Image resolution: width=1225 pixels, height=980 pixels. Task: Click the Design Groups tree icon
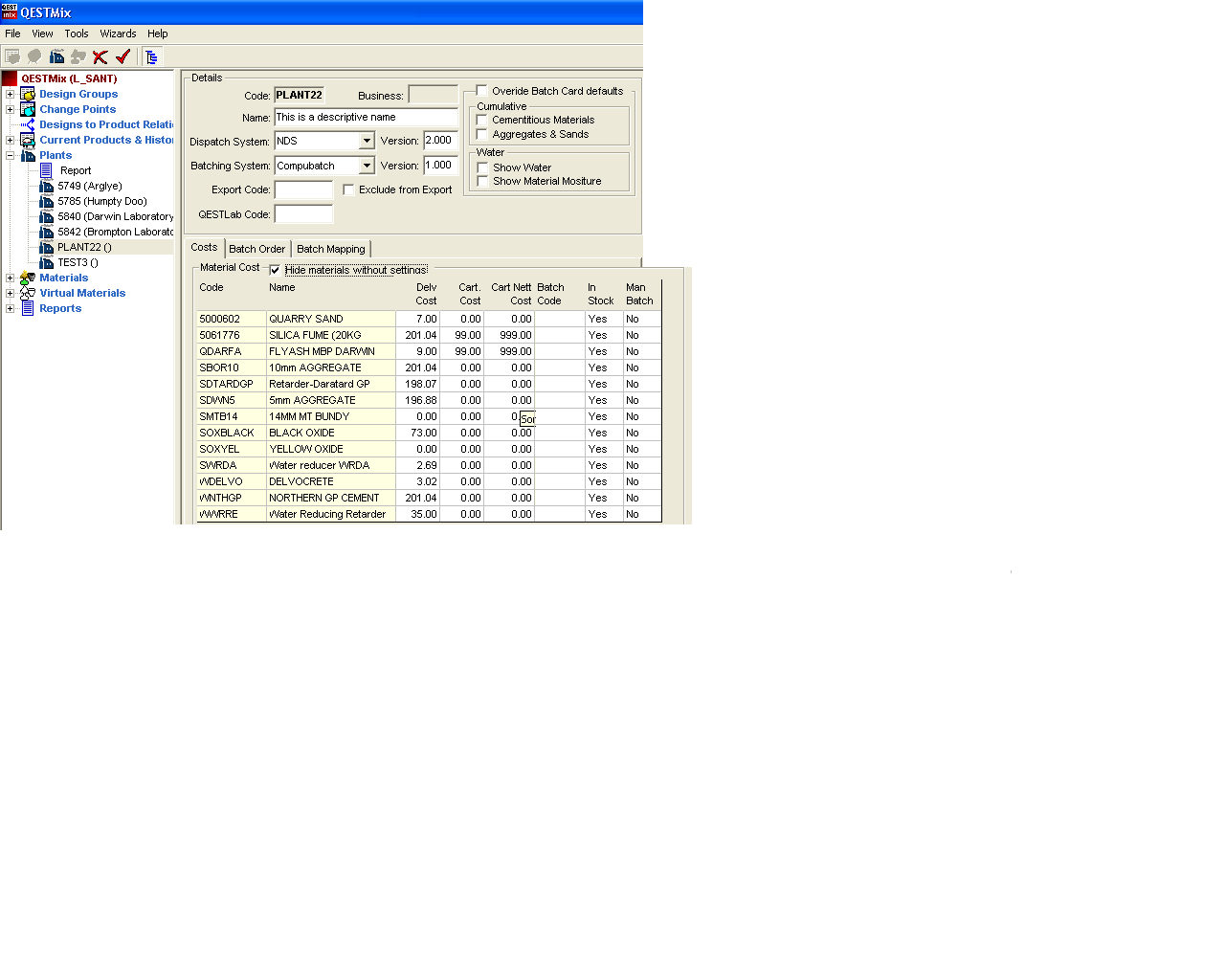[28, 94]
